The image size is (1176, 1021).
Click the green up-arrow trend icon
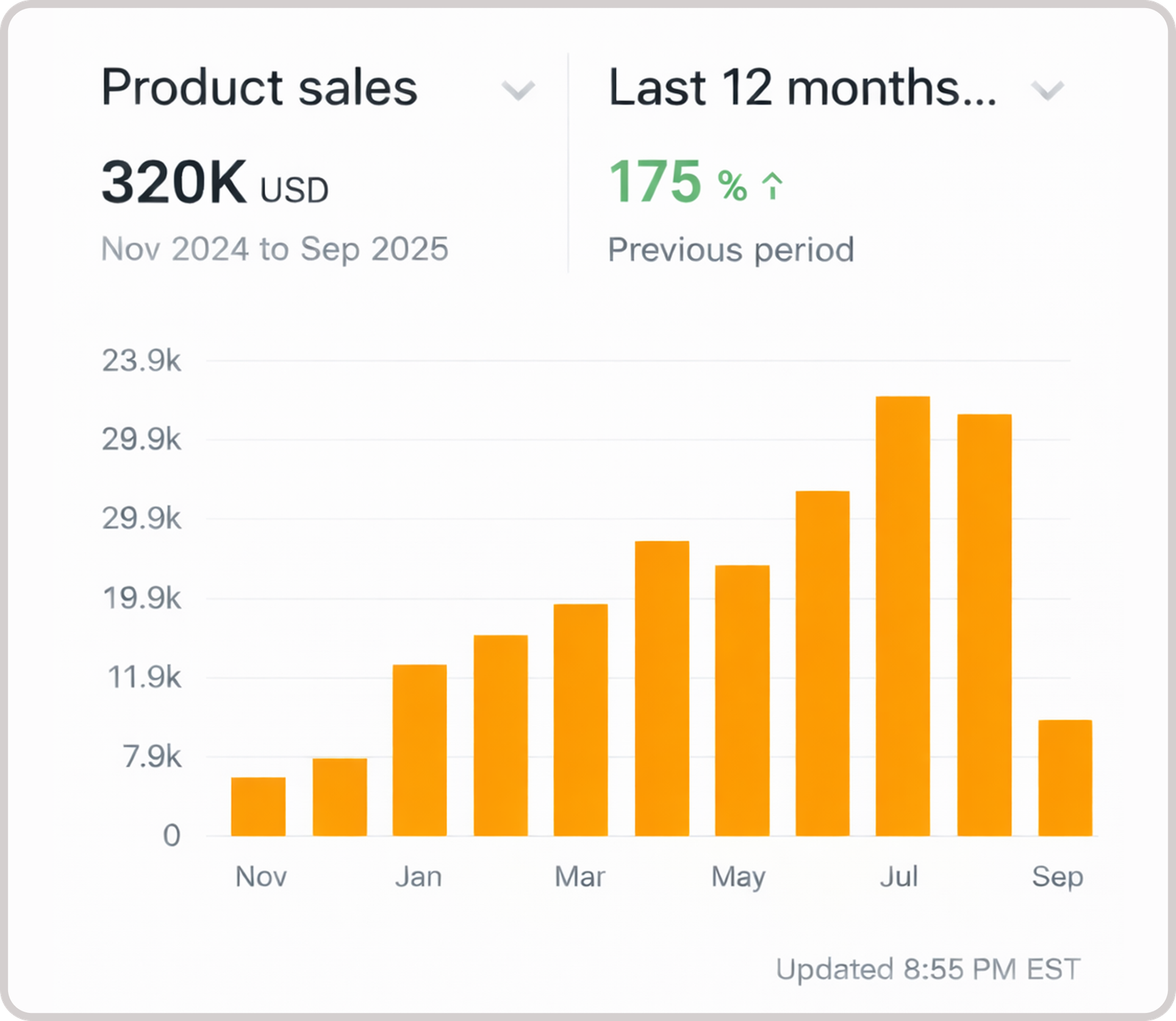pos(772,185)
